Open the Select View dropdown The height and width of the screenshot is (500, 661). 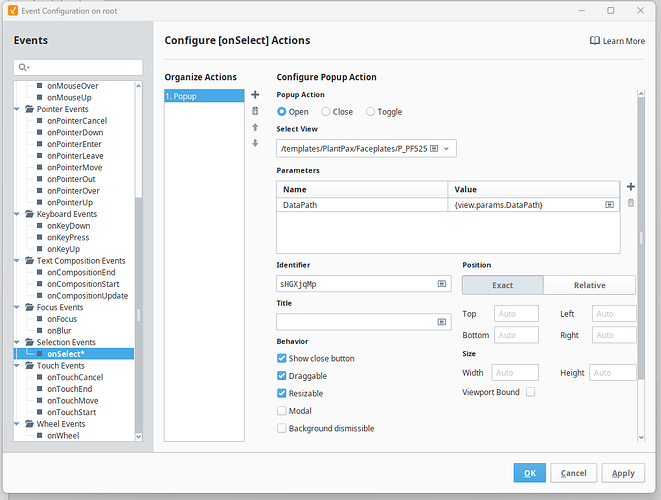click(447, 148)
